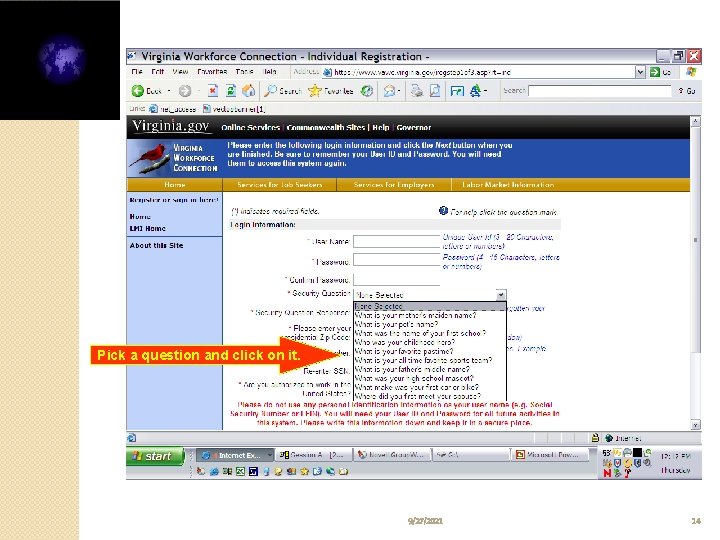Open the Favorites star toolbar button

331,90
